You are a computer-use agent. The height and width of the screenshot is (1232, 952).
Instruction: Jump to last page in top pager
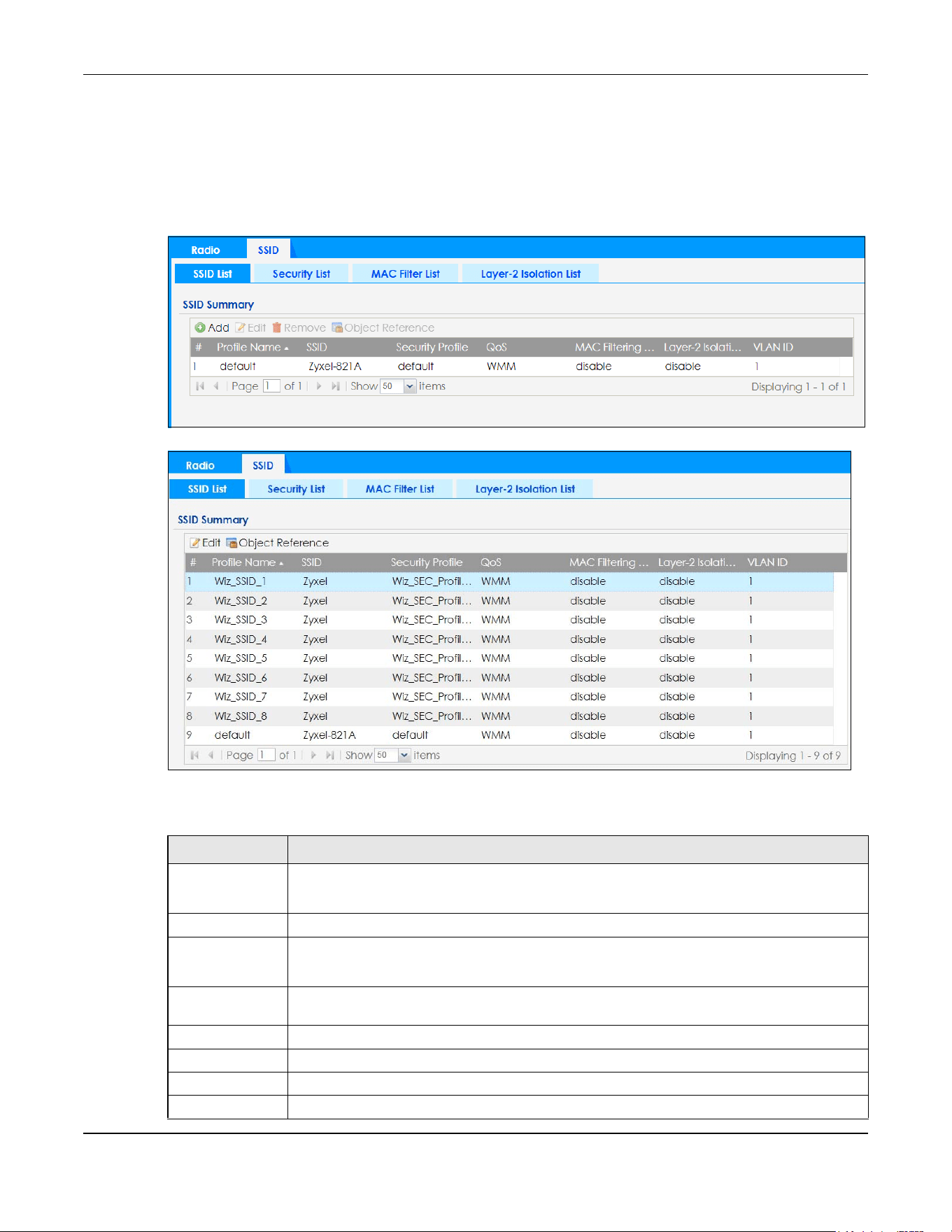click(x=336, y=386)
